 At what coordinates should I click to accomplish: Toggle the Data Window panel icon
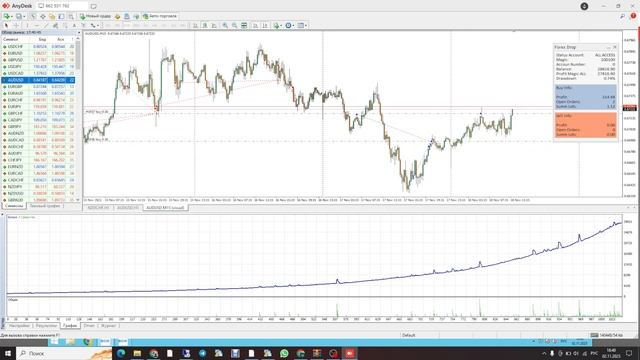click(x=42, y=16)
